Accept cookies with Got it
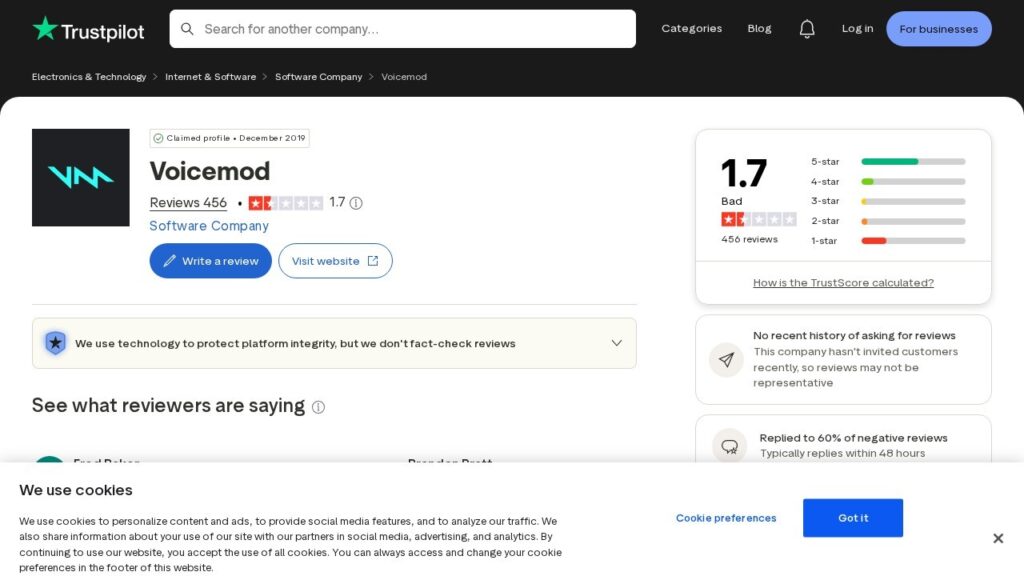The image size is (1024, 576). pos(853,518)
